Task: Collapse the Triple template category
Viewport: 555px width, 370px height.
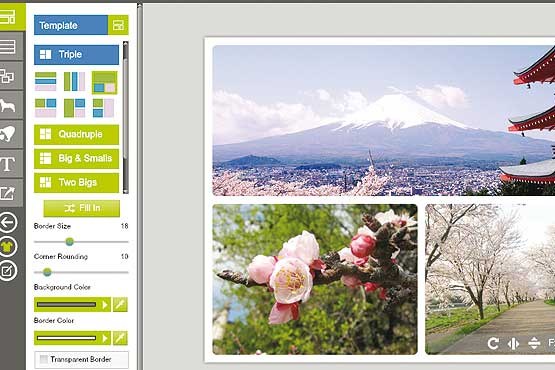Action: click(x=76, y=55)
